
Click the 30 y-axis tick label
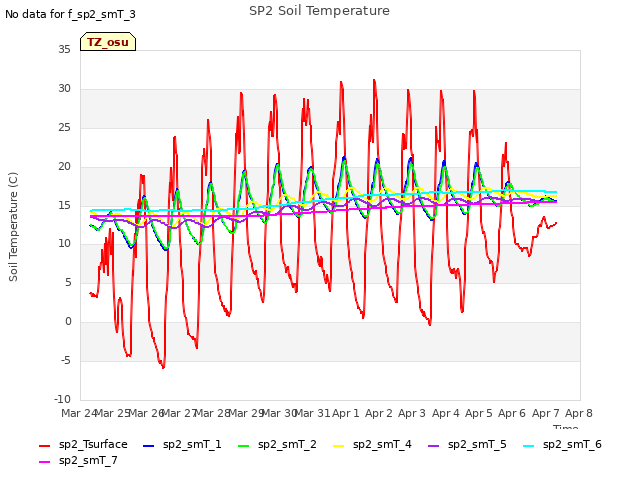click(x=64, y=88)
